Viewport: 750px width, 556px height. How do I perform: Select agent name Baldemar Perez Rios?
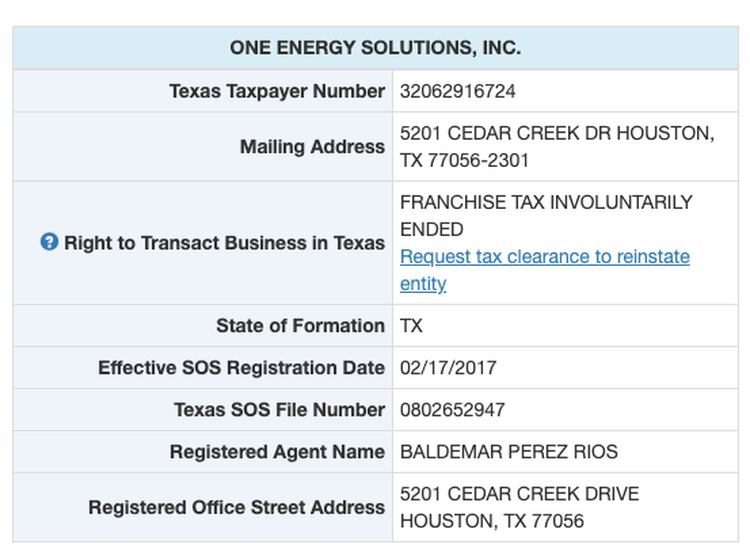508,452
